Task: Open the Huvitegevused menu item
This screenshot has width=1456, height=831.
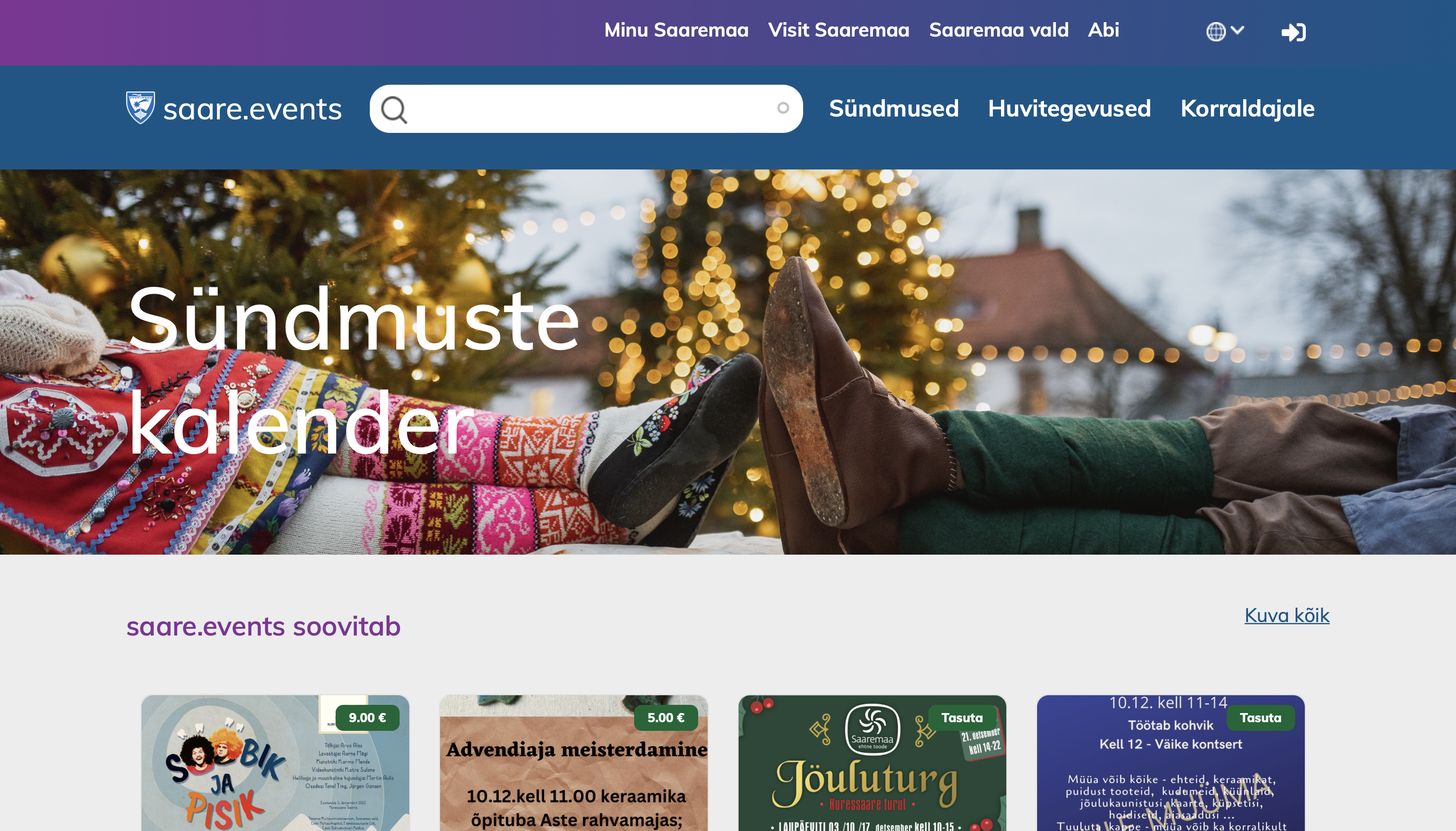Action: pos(1069,108)
